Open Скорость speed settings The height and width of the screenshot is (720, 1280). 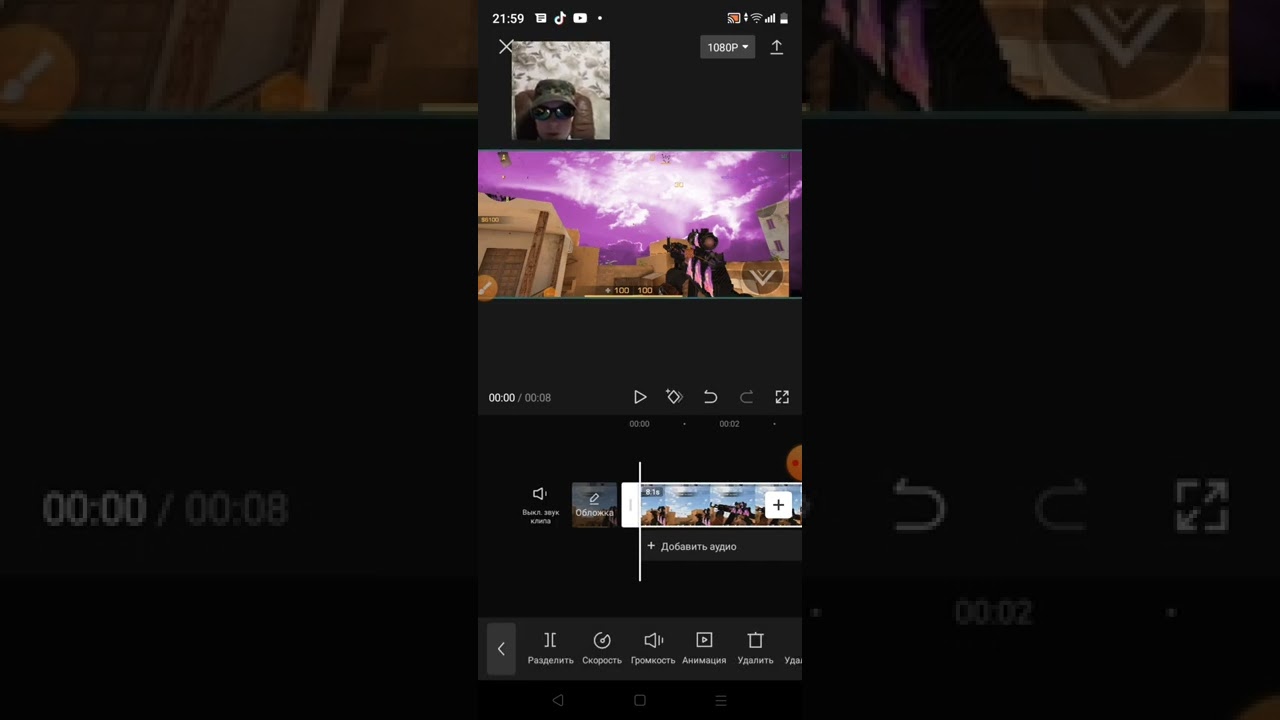(602, 648)
